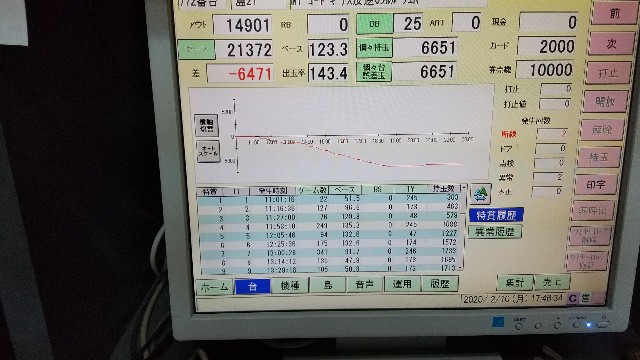Viewport: 640px width, 360px height.
Task: Switch to the 機種 tab
Action: [290, 285]
